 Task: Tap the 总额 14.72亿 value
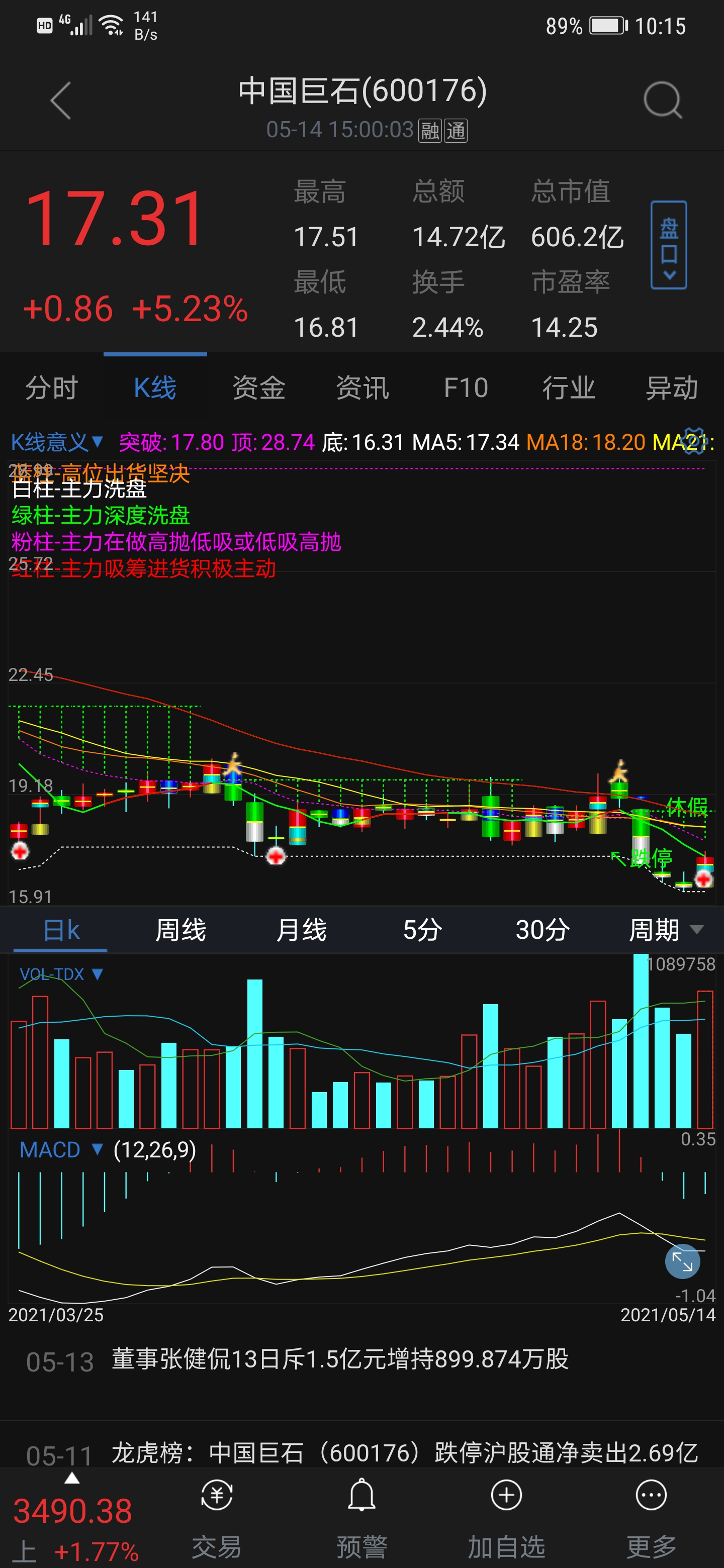coord(459,237)
